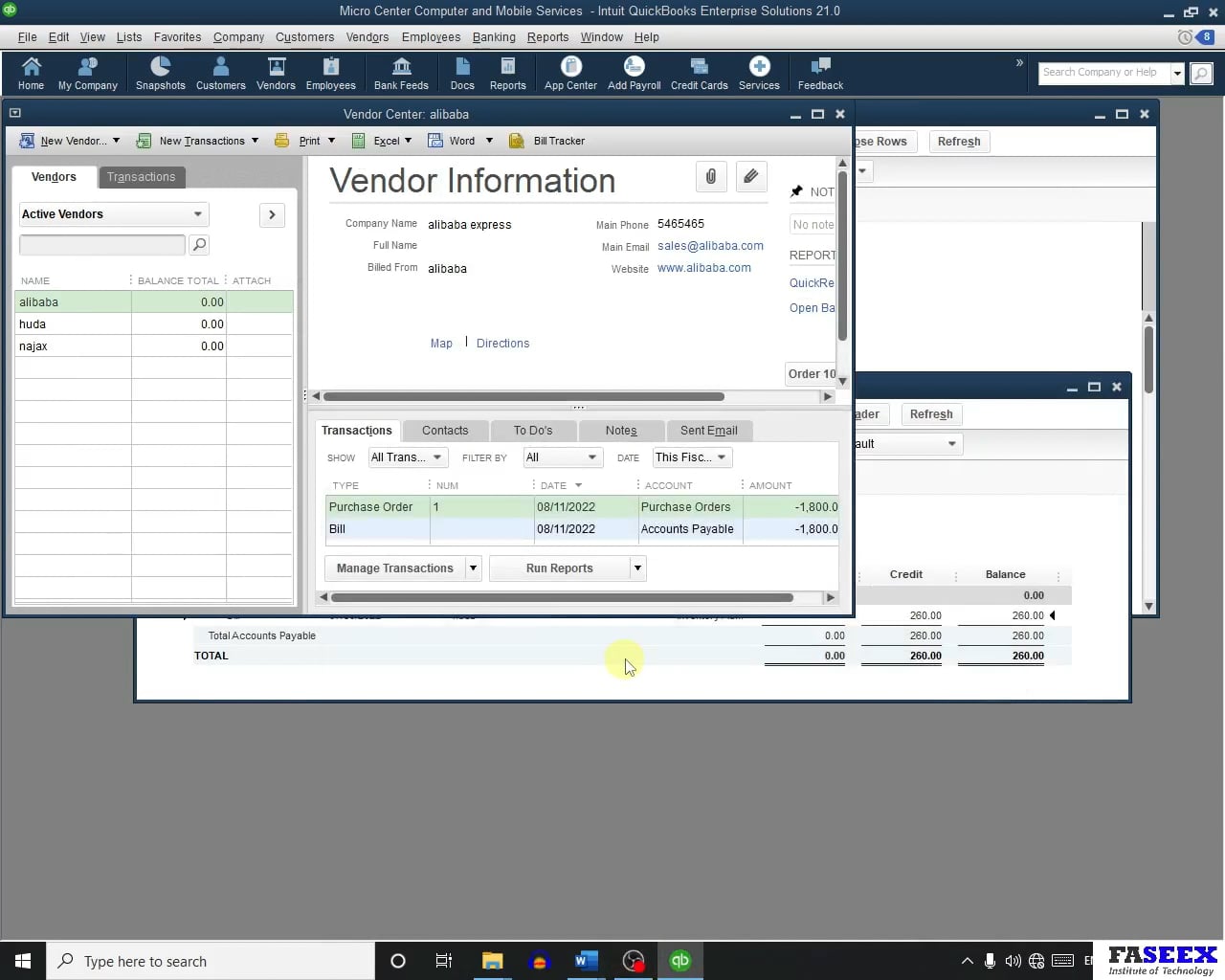Open the Filter By All dropdown
This screenshot has height=980, width=1225.
563,457
